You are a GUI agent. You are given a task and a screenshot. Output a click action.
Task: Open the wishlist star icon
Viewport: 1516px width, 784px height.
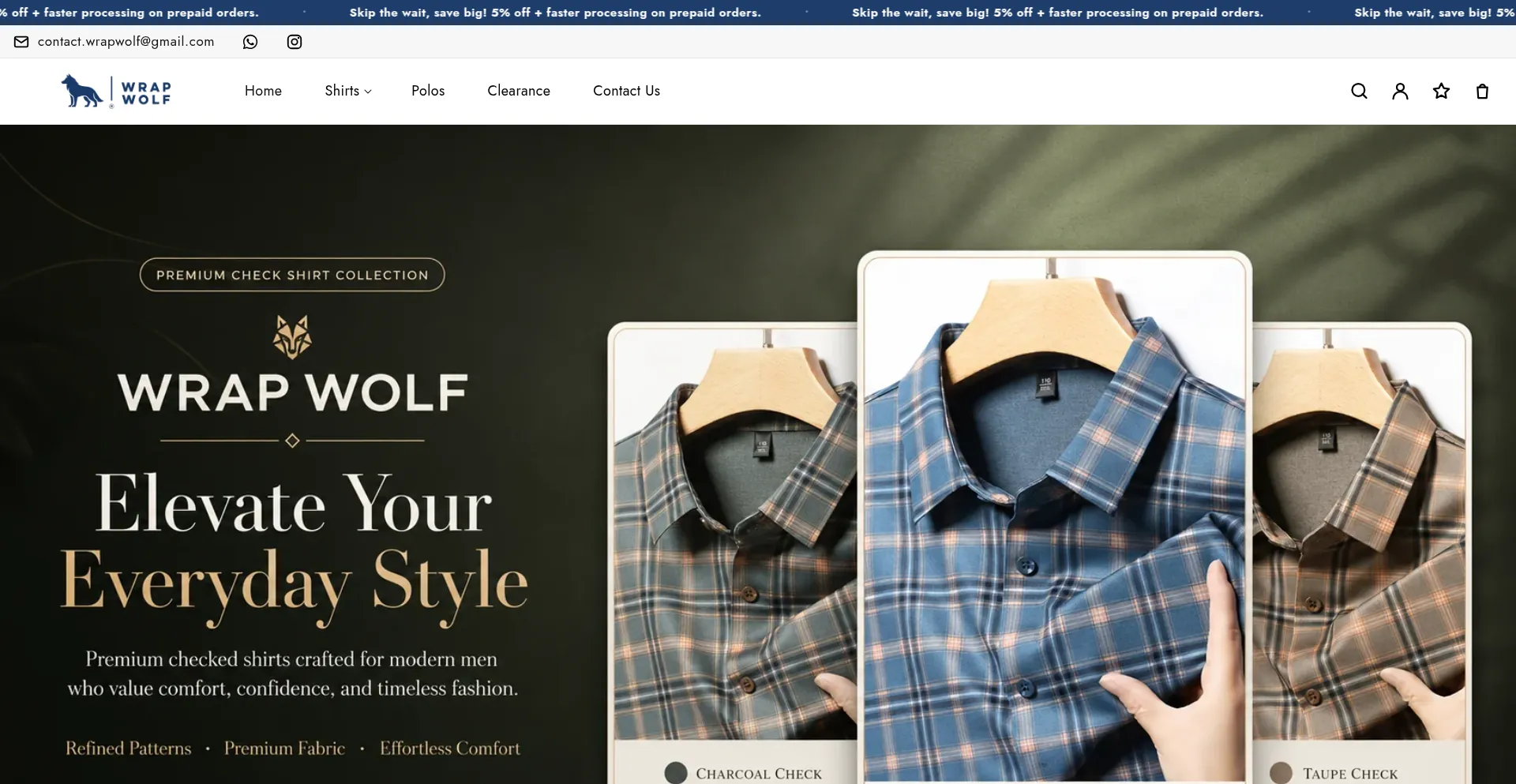point(1441,91)
